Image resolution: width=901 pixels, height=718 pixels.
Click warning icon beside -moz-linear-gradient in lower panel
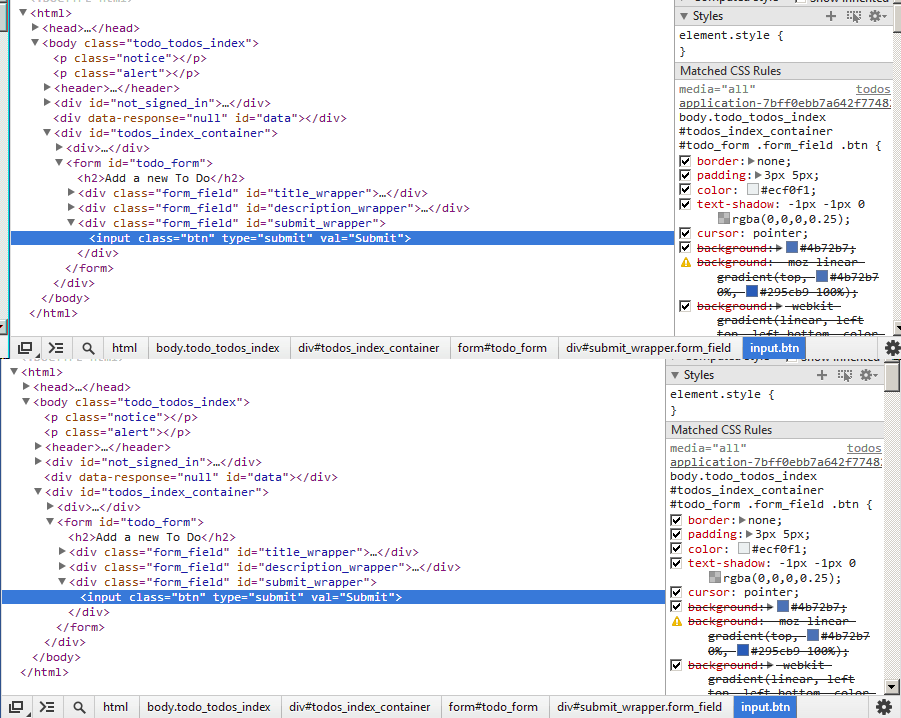tap(676, 622)
